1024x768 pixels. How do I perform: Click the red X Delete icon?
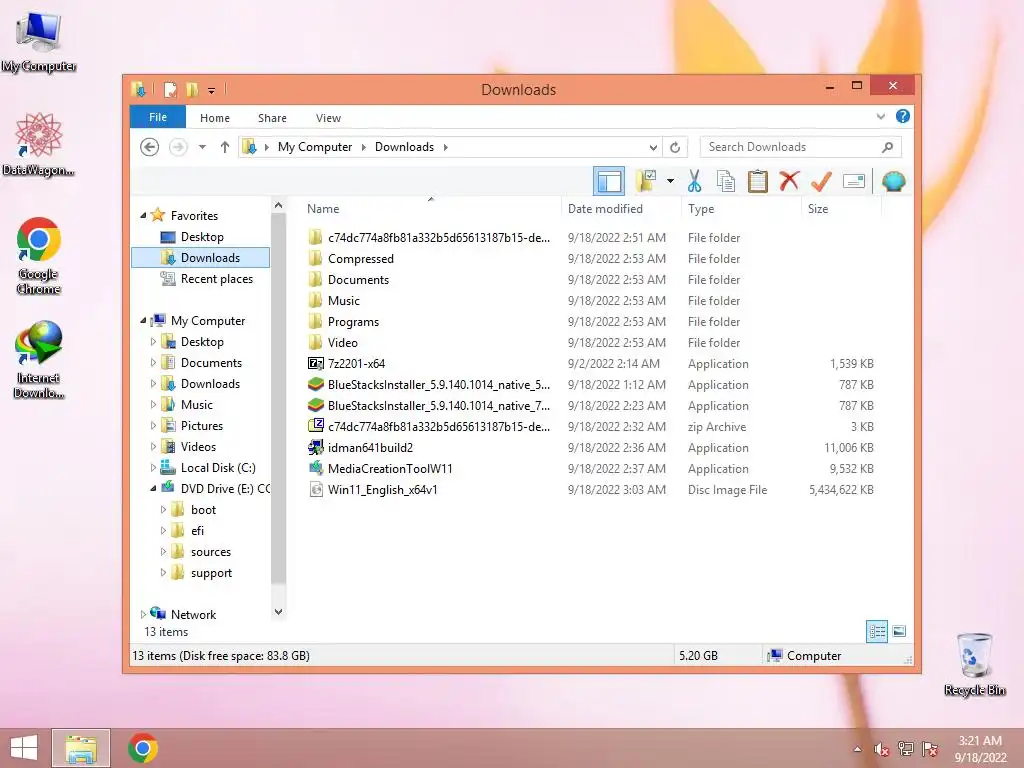point(789,181)
